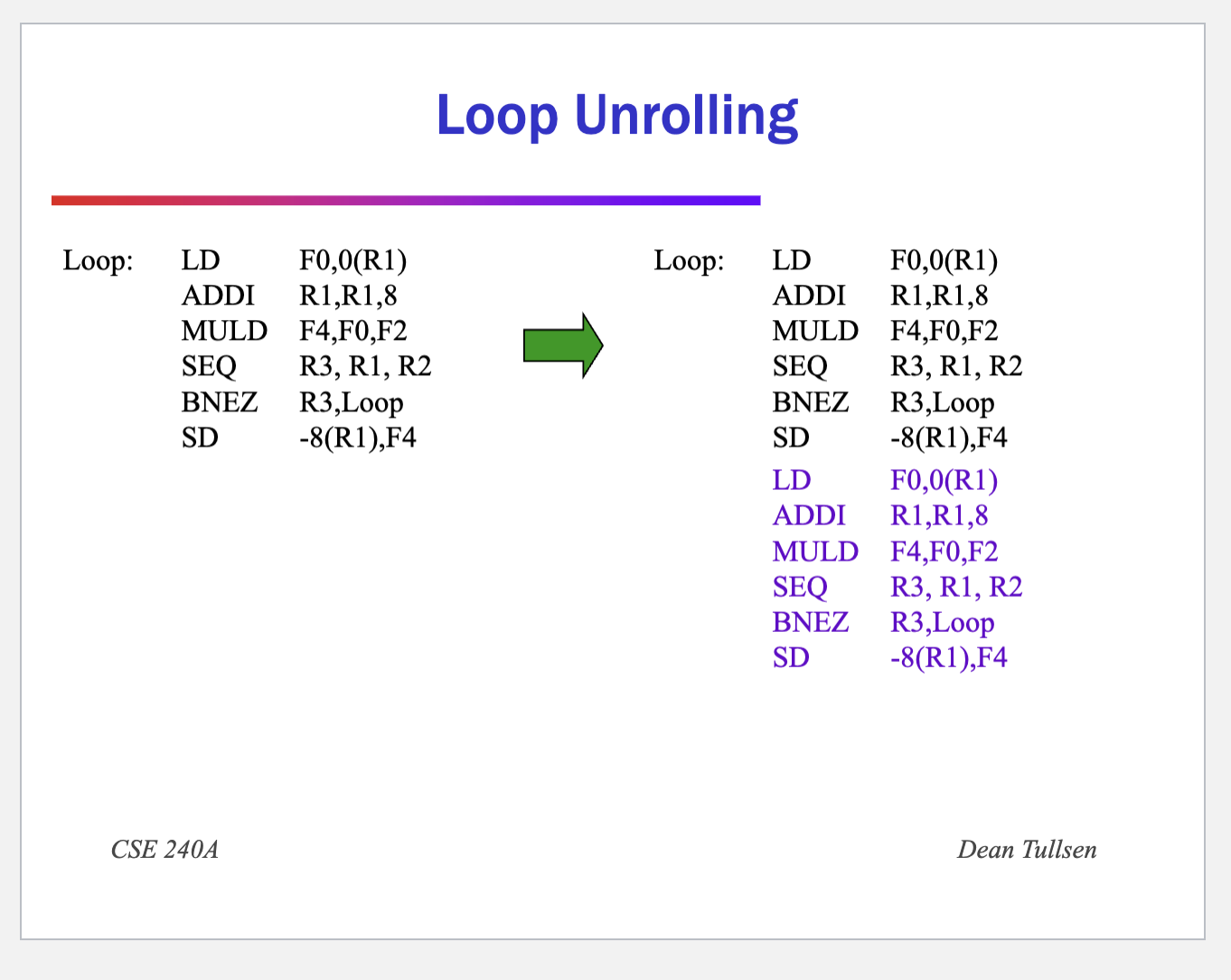Click MULD in the left code block

coord(224,331)
